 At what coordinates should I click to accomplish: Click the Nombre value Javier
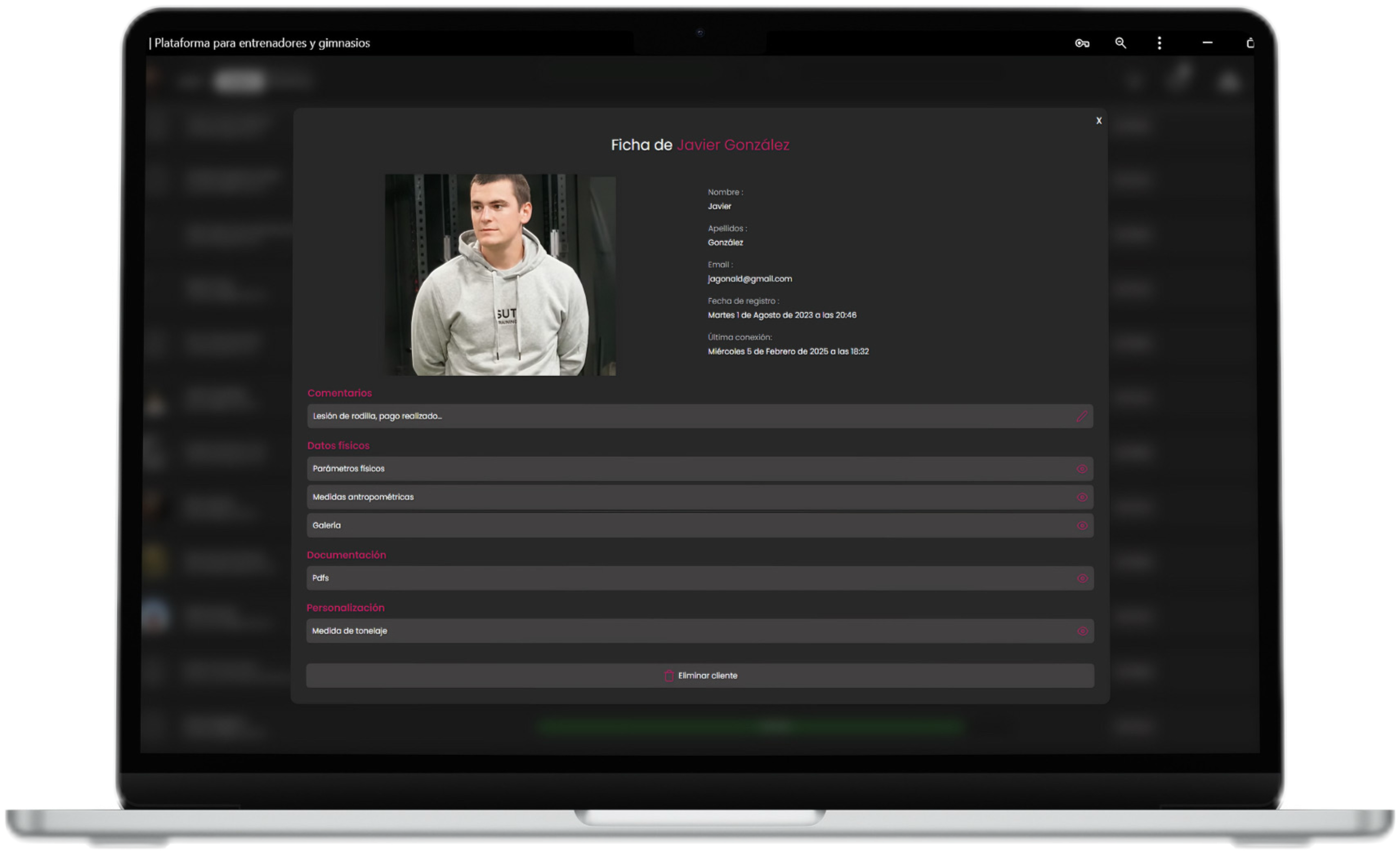[719, 206]
